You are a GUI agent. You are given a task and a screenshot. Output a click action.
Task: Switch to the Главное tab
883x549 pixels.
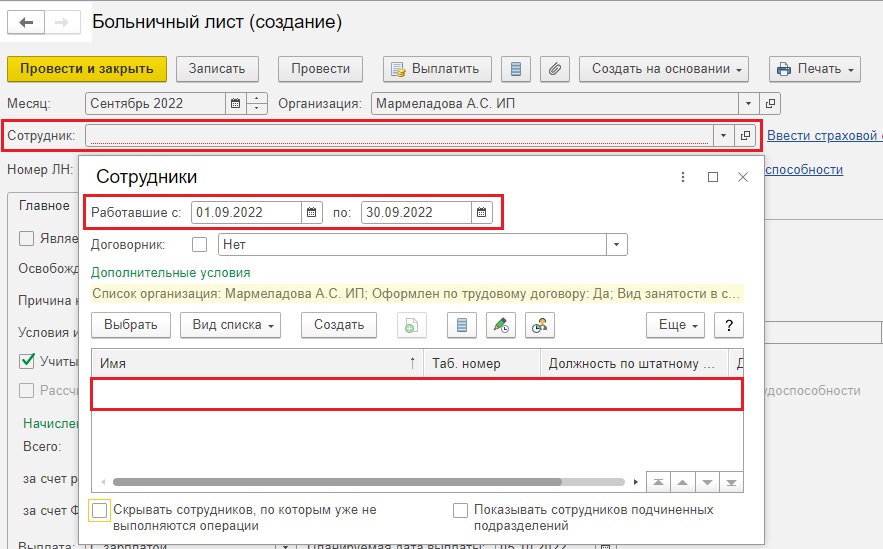44,206
